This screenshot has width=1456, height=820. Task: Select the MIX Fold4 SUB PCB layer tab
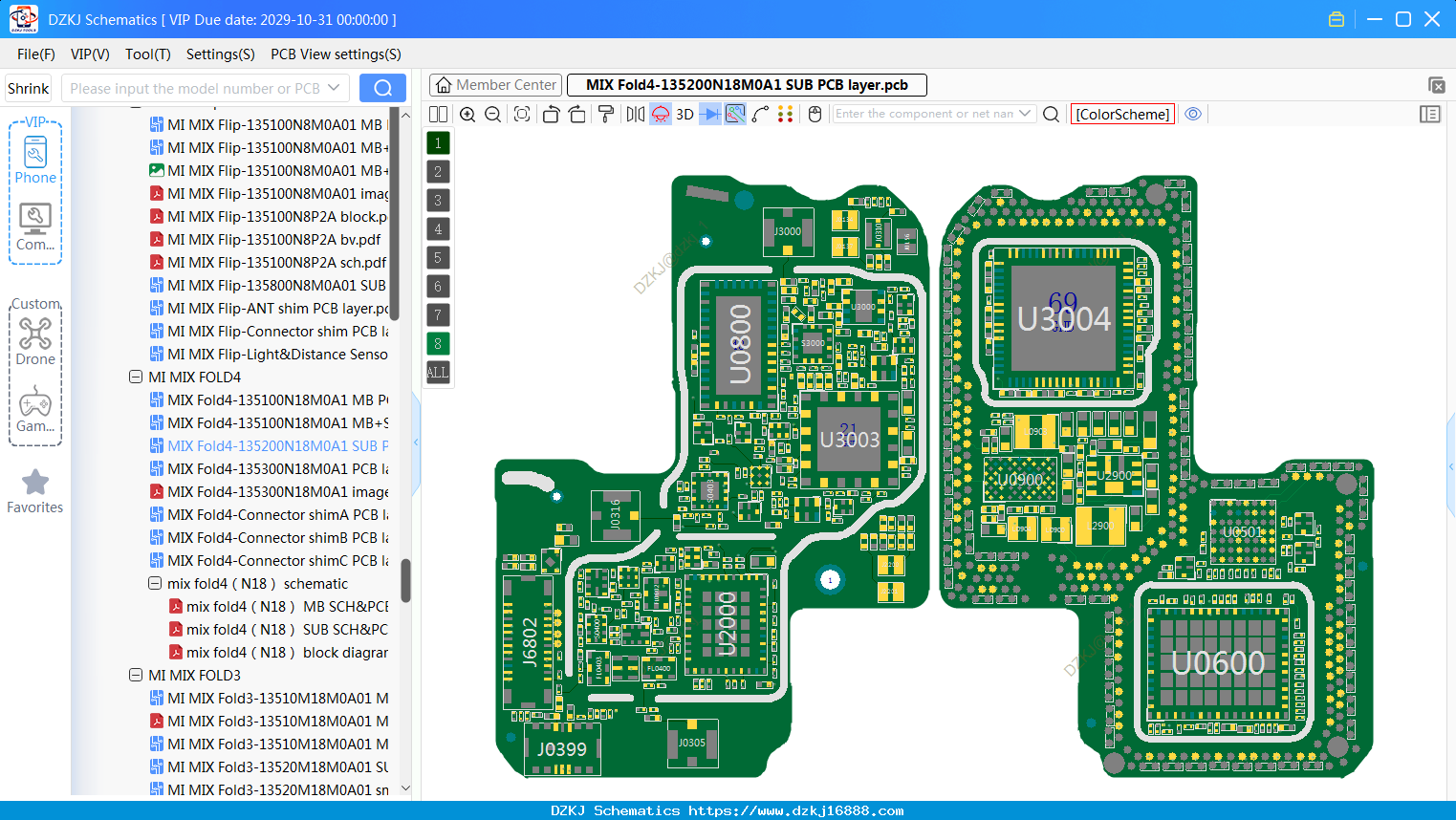pos(747,85)
